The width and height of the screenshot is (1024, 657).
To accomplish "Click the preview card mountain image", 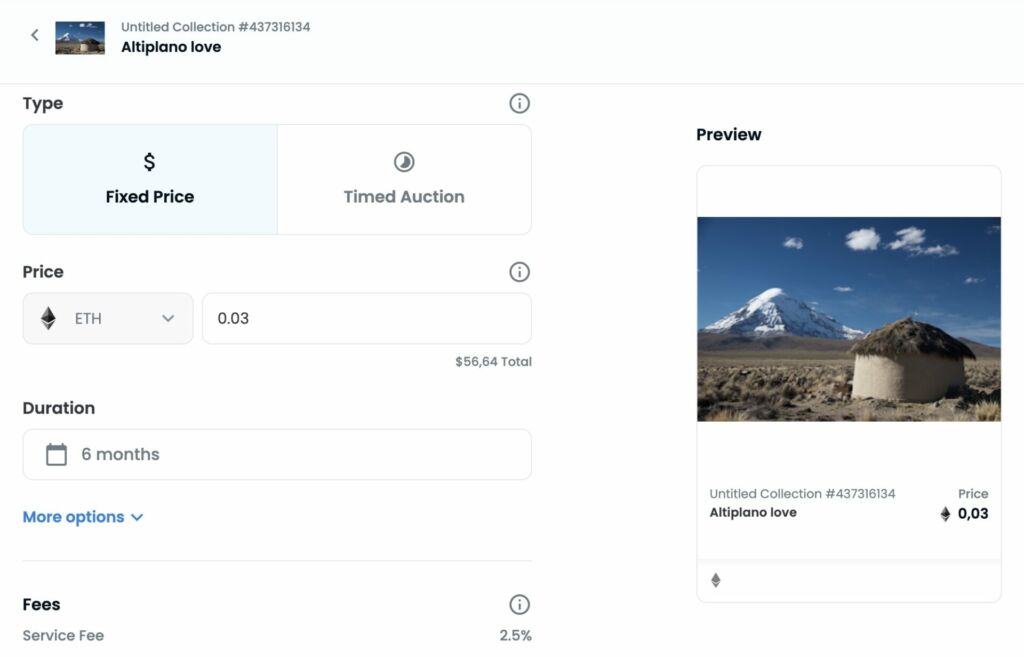I will click(848, 318).
